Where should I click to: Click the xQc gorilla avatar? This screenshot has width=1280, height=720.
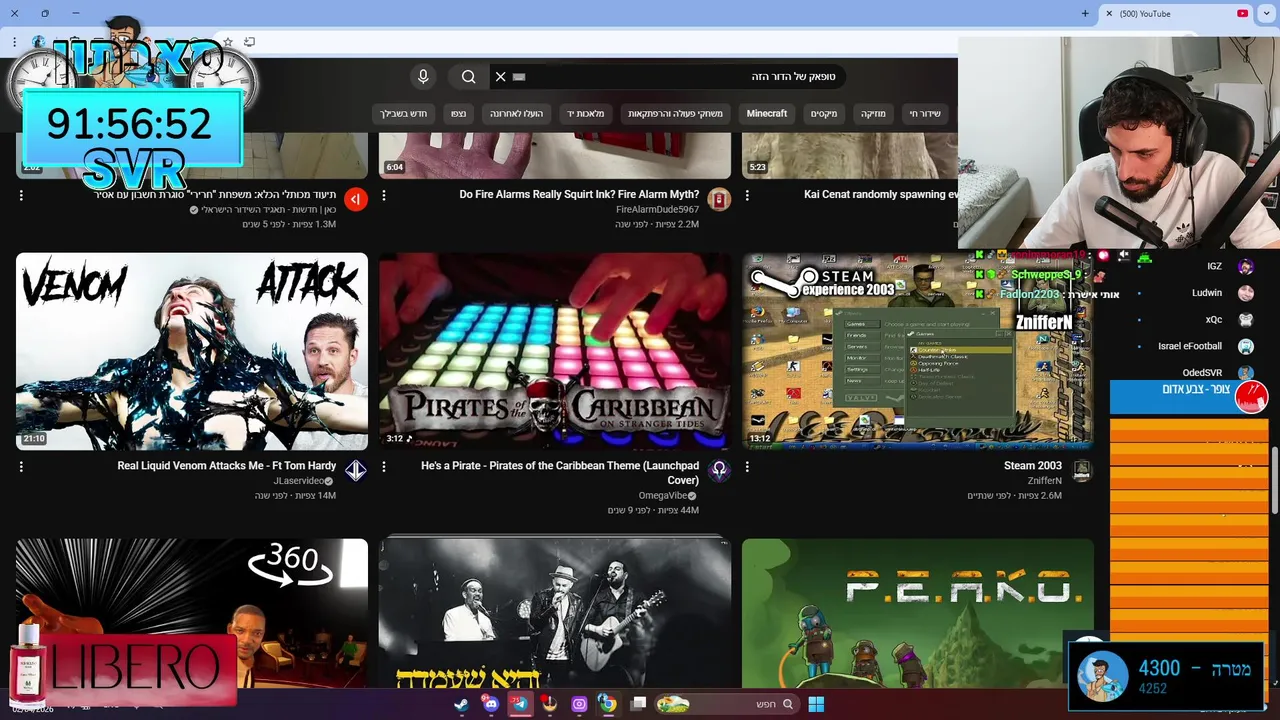[1246, 320]
